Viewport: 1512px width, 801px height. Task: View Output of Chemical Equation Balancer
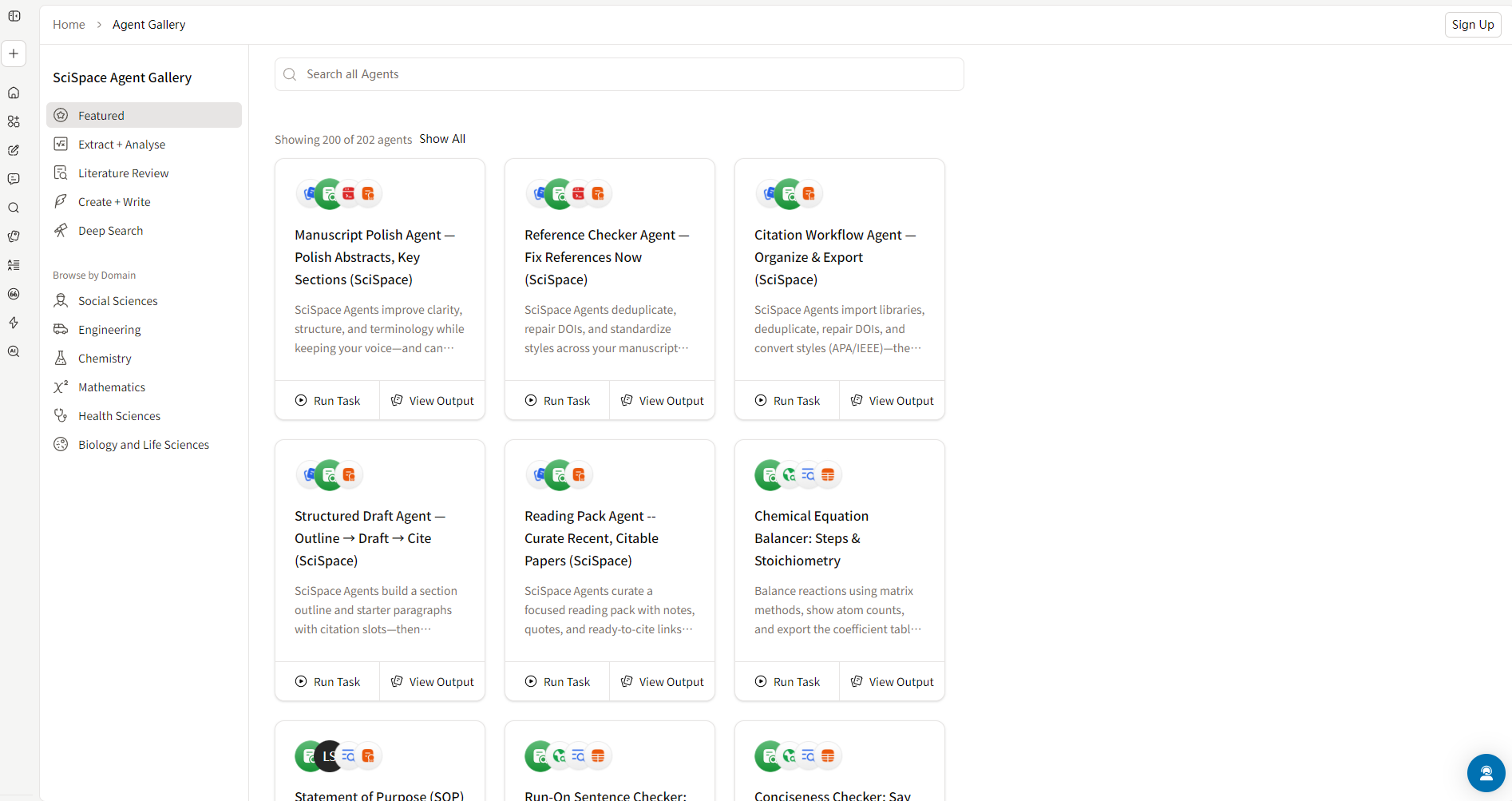(x=892, y=682)
